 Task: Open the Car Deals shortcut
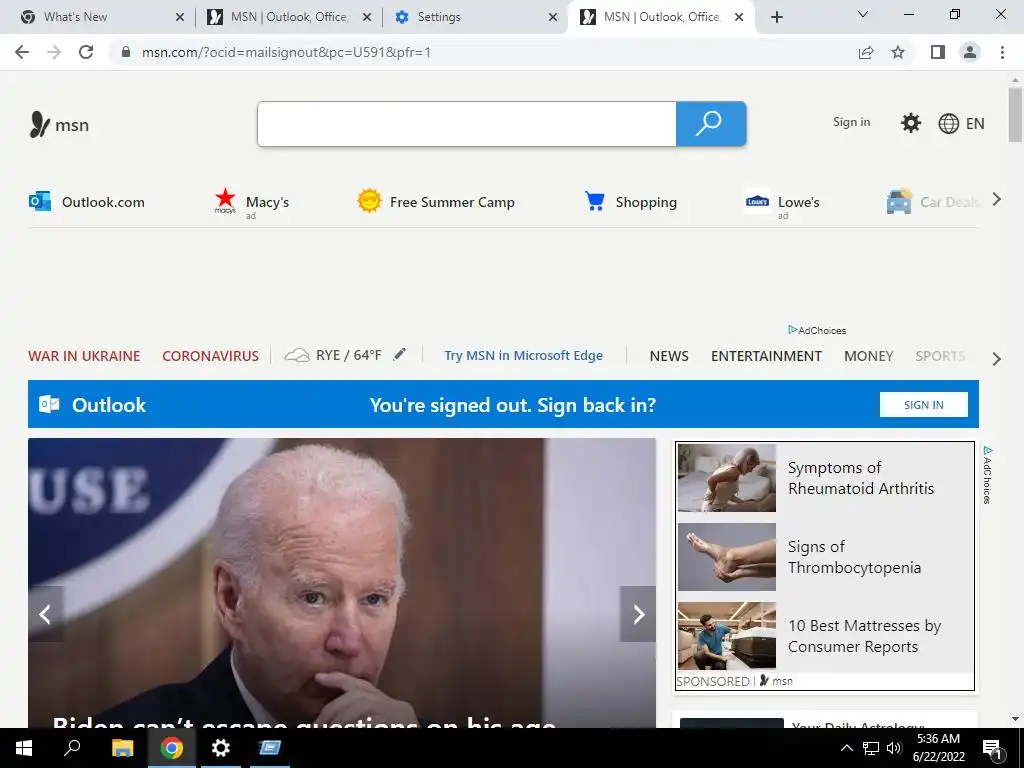(933, 202)
